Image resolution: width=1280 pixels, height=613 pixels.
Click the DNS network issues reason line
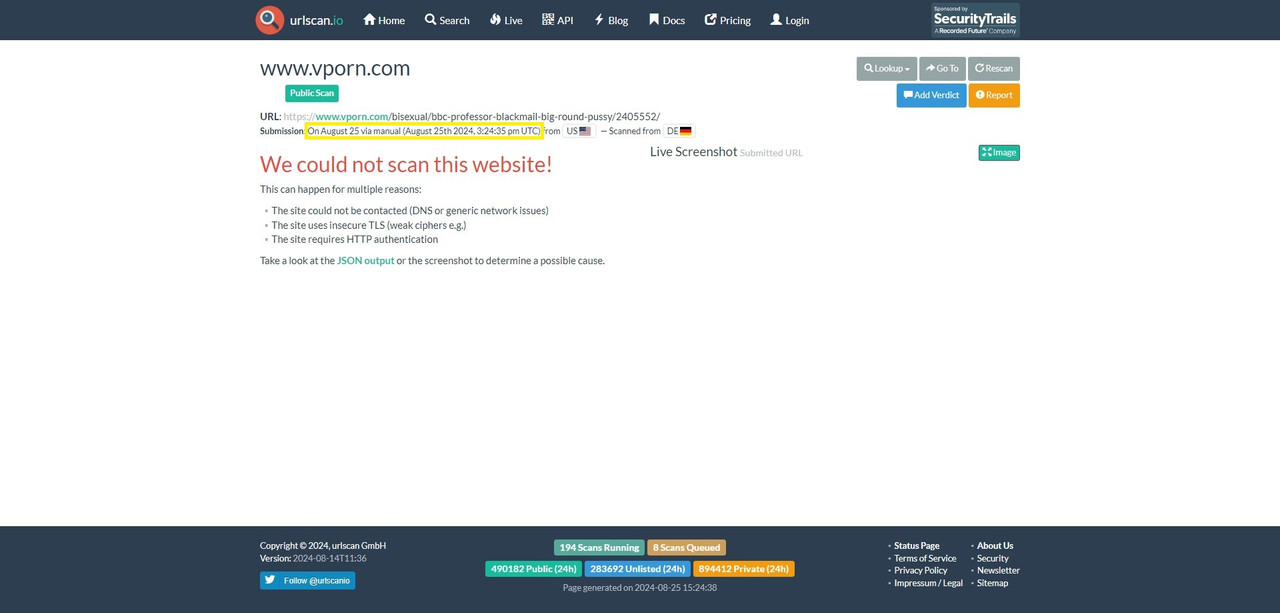(410, 211)
